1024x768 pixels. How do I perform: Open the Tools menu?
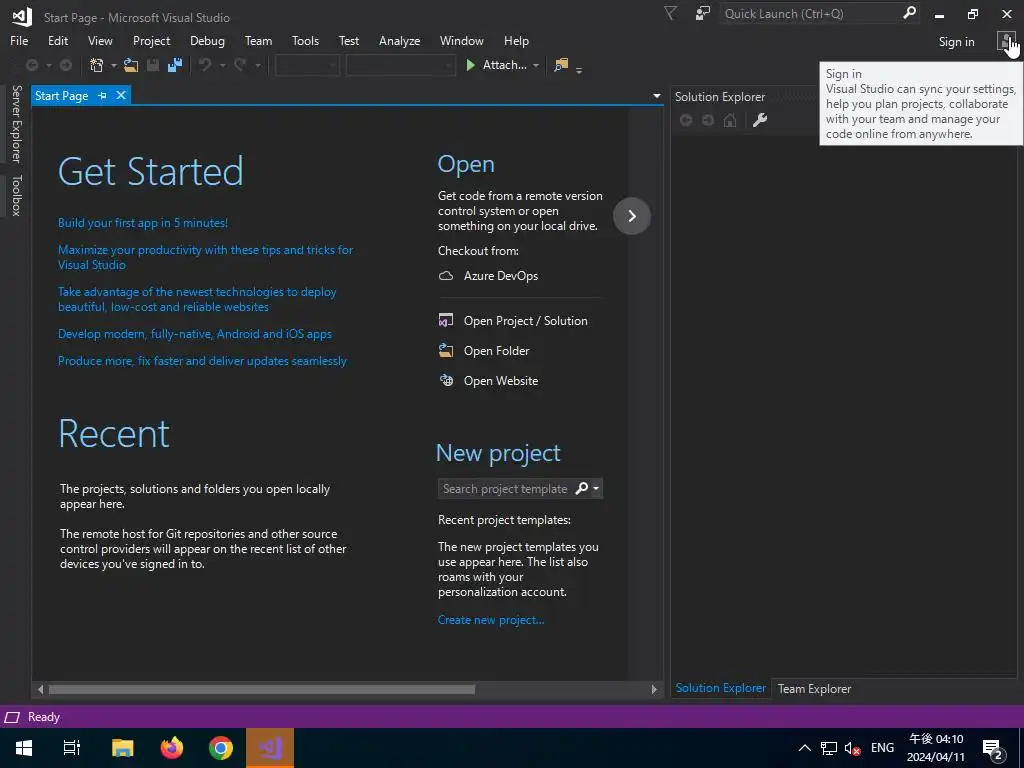tap(305, 40)
